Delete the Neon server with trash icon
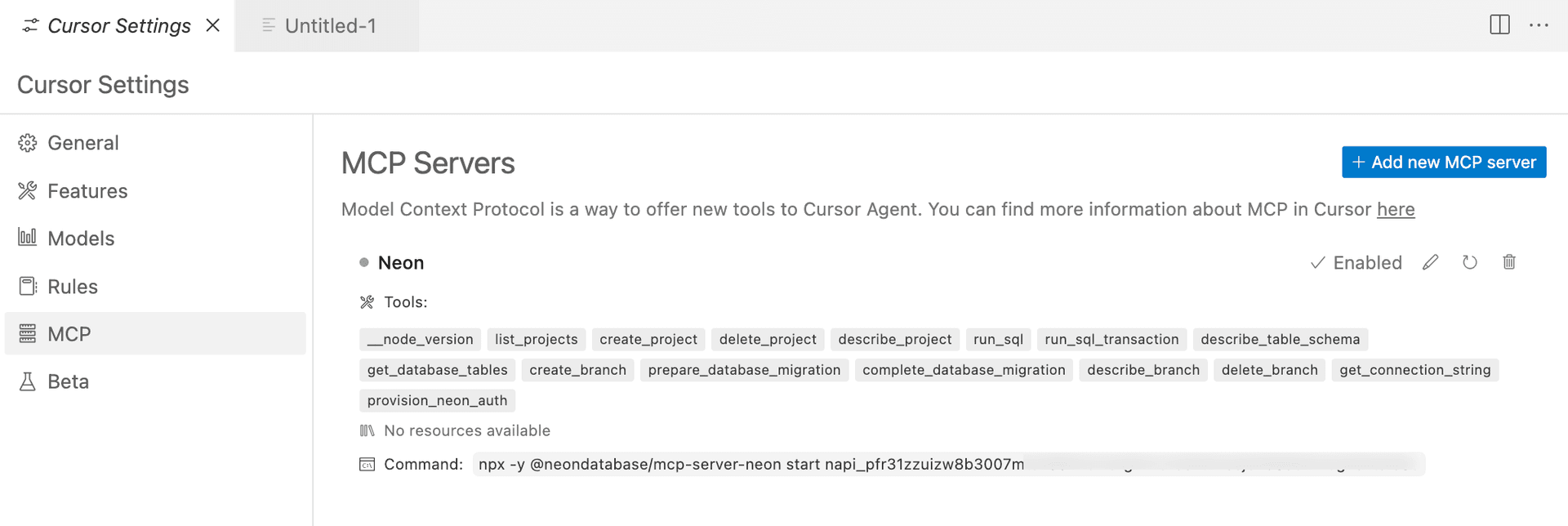Screen dimensions: 1568x526 pos(1508,262)
